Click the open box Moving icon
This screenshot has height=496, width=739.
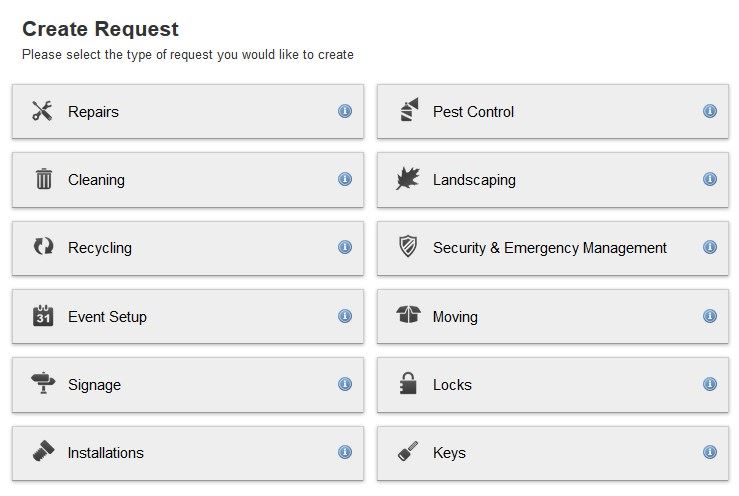click(x=407, y=316)
